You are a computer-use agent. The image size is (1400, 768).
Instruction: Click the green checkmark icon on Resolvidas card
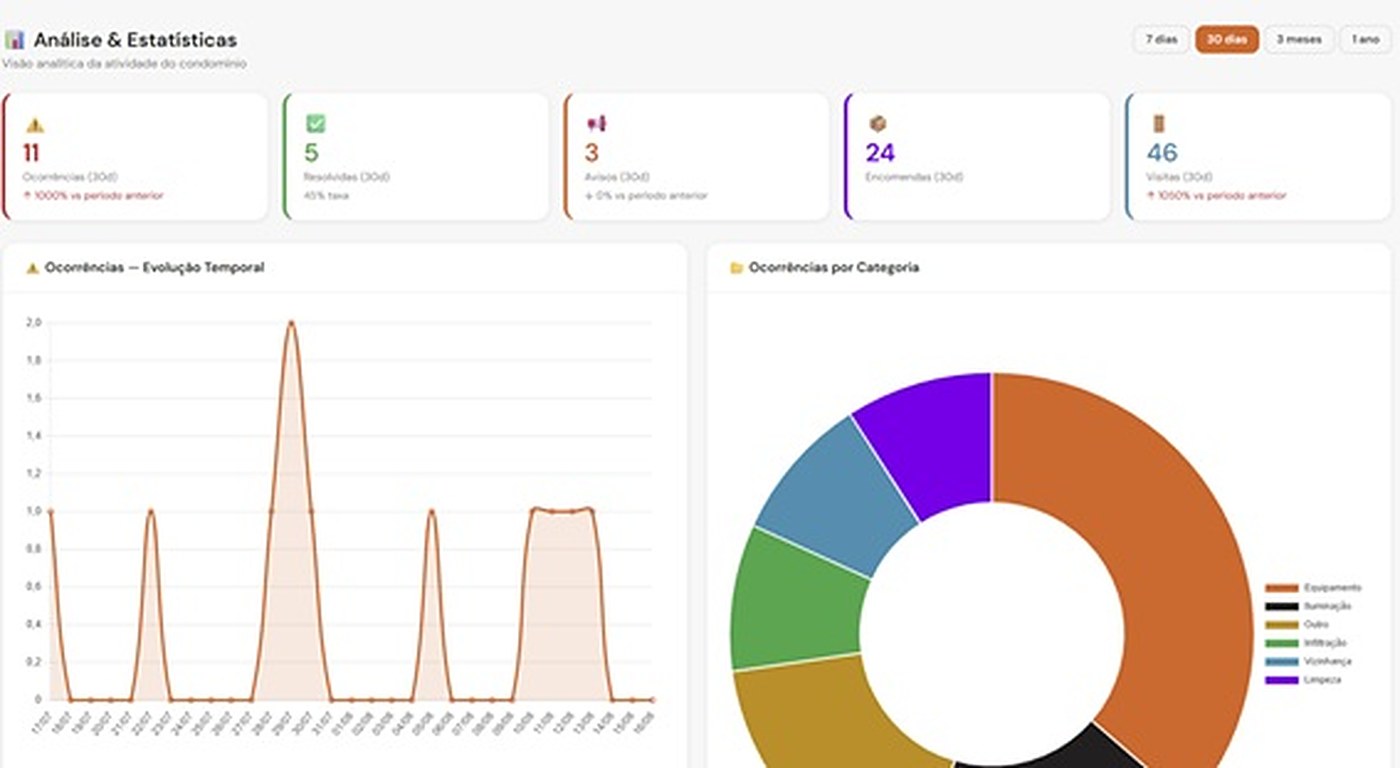[x=316, y=124]
